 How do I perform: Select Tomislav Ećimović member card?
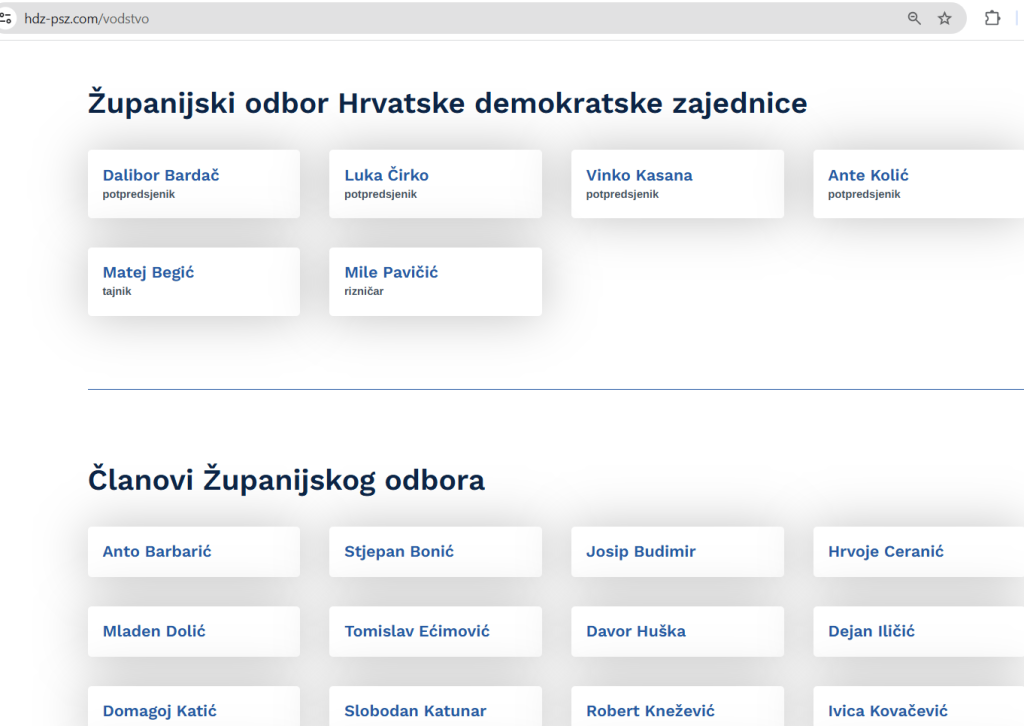[436, 631]
